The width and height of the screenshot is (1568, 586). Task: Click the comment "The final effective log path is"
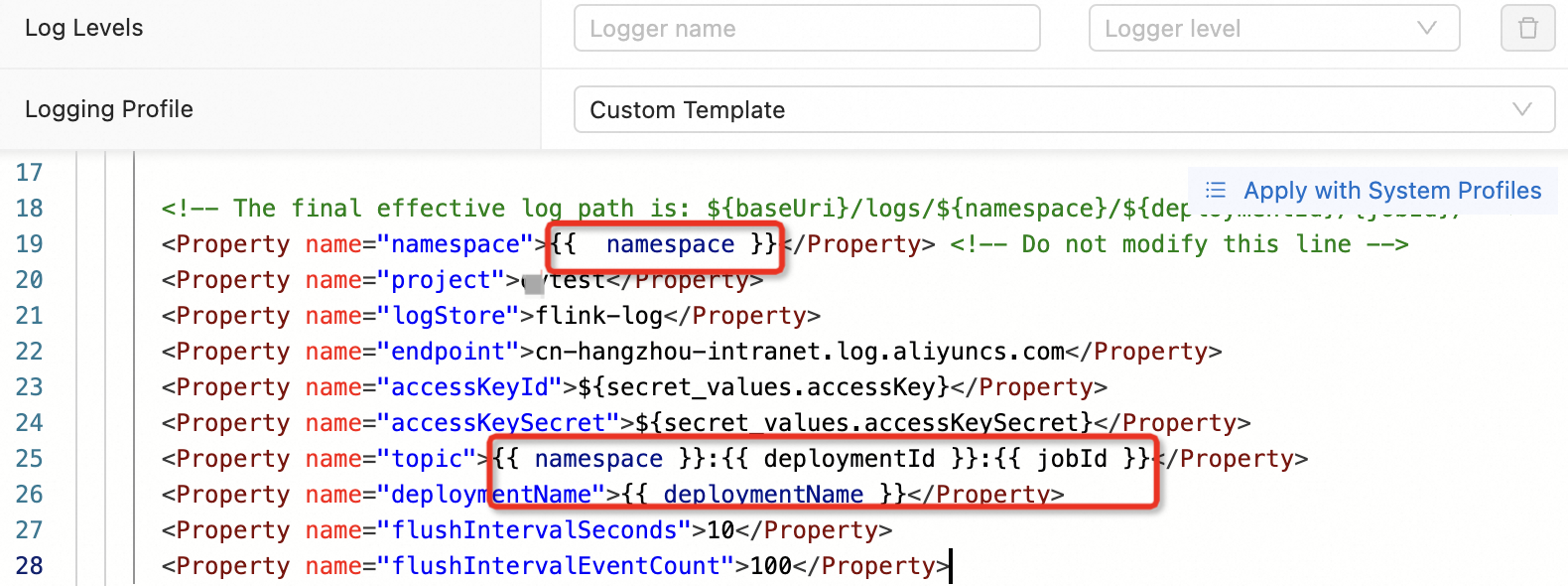[462, 209]
